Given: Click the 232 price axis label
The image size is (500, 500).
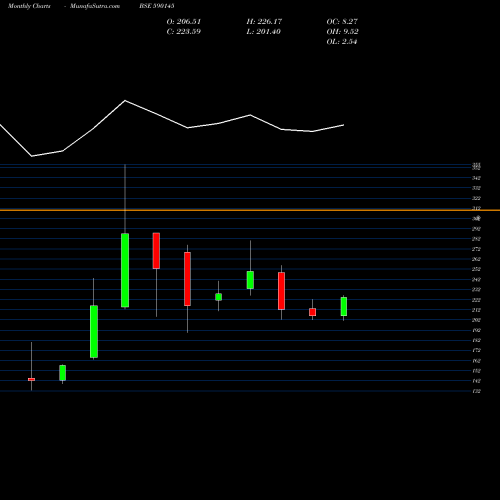Looking at the screenshot, I should [x=476, y=290].
